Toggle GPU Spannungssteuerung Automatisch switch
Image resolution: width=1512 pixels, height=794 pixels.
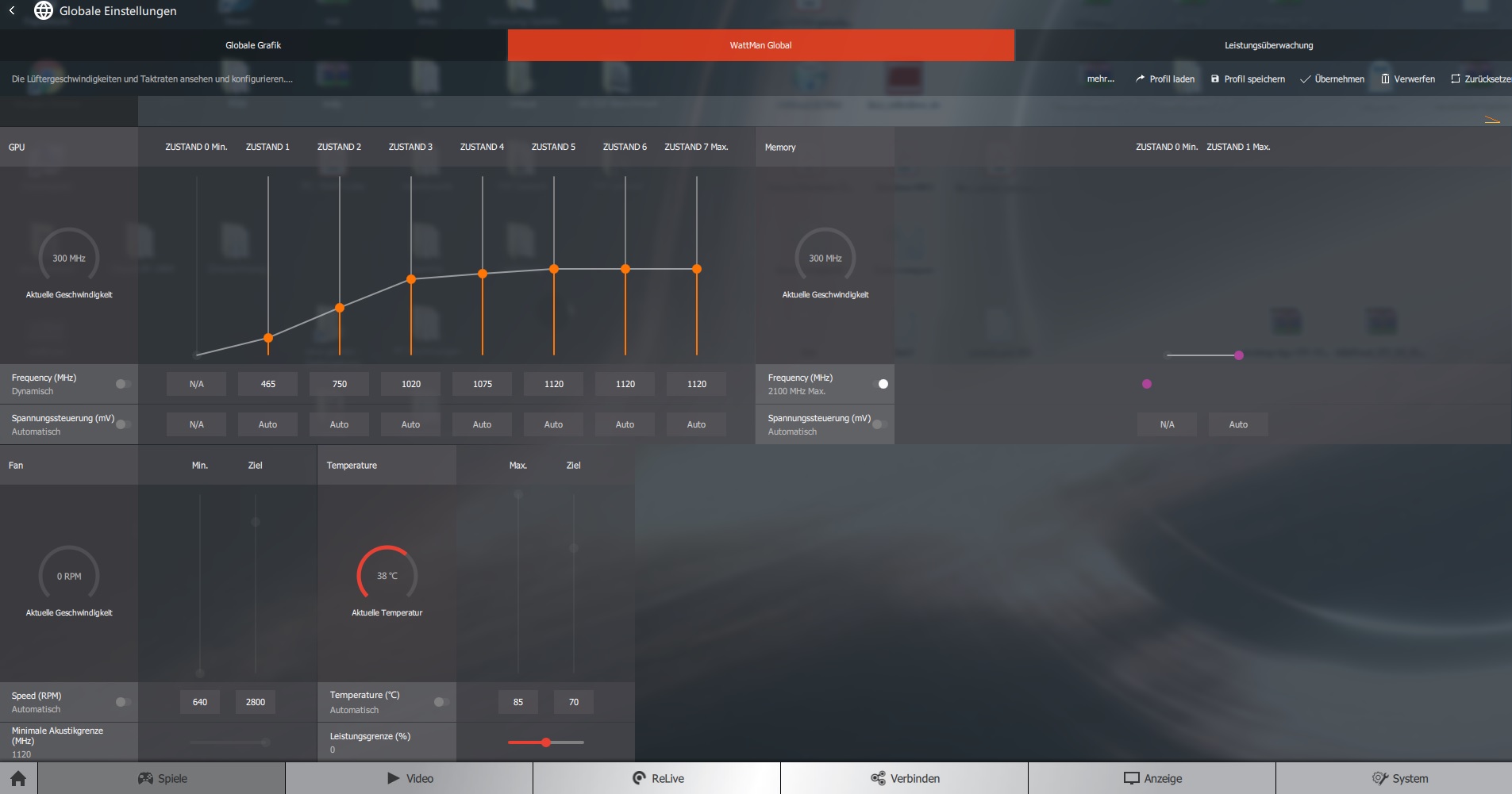[123, 424]
